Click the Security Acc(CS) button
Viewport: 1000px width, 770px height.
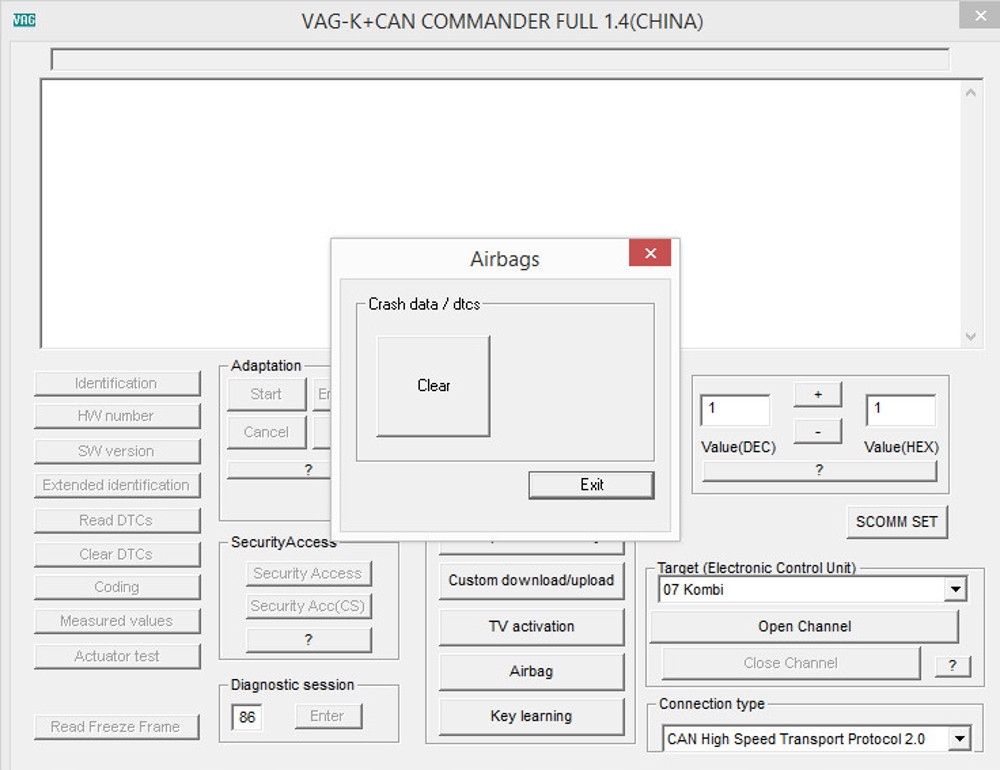pos(309,606)
